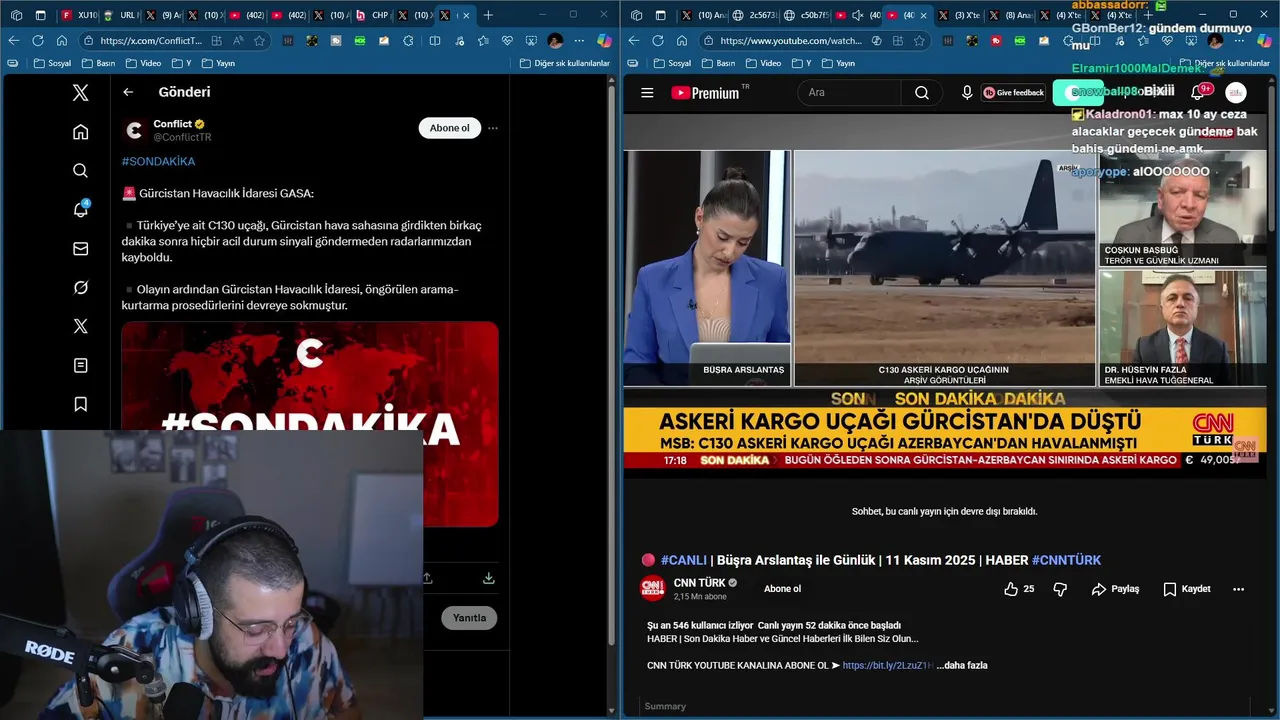Open YouTube notifications bell
The image size is (1280, 720).
[x=1197, y=93]
